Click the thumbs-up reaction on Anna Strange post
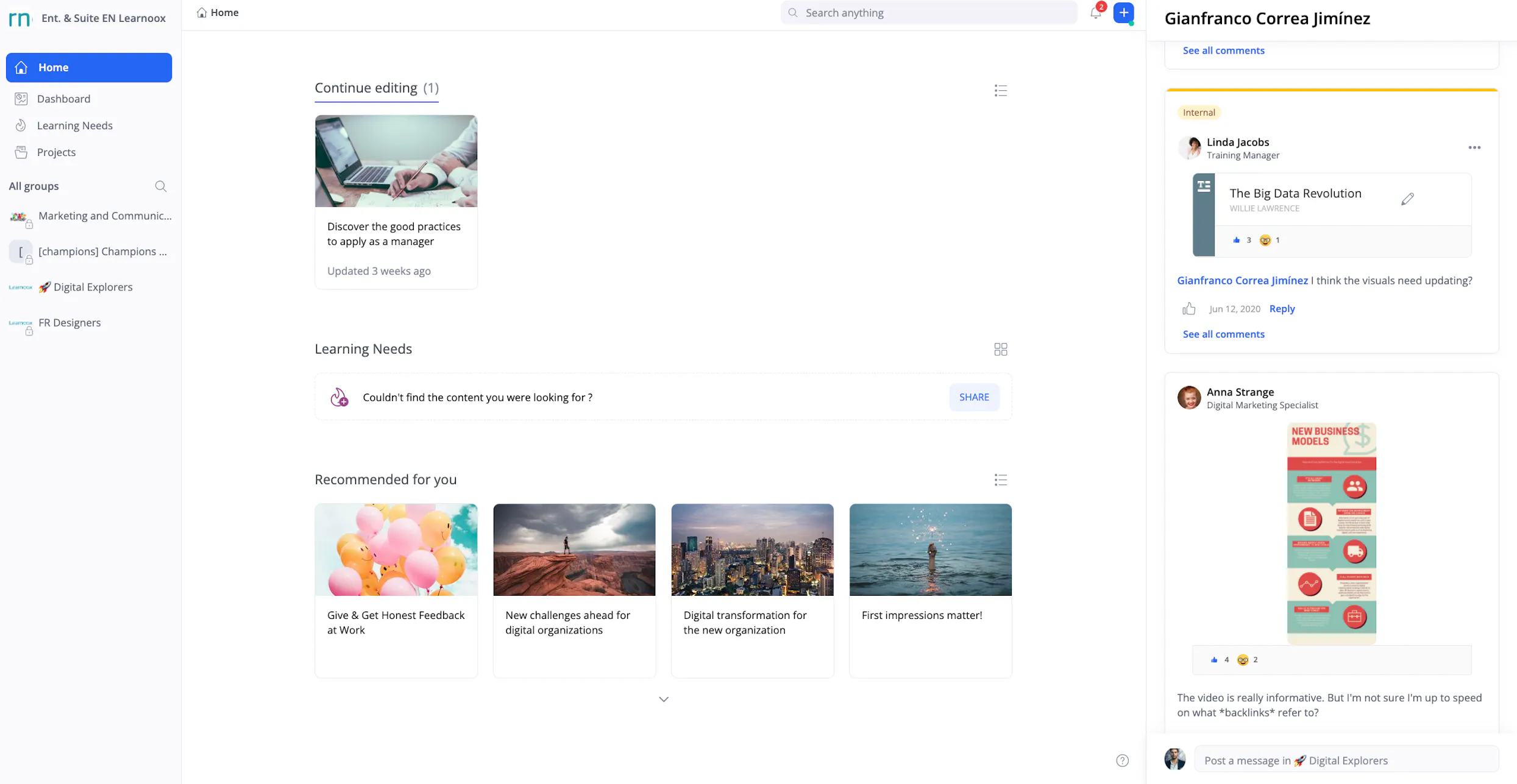The width and height of the screenshot is (1517, 784). (x=1214, y=660)
